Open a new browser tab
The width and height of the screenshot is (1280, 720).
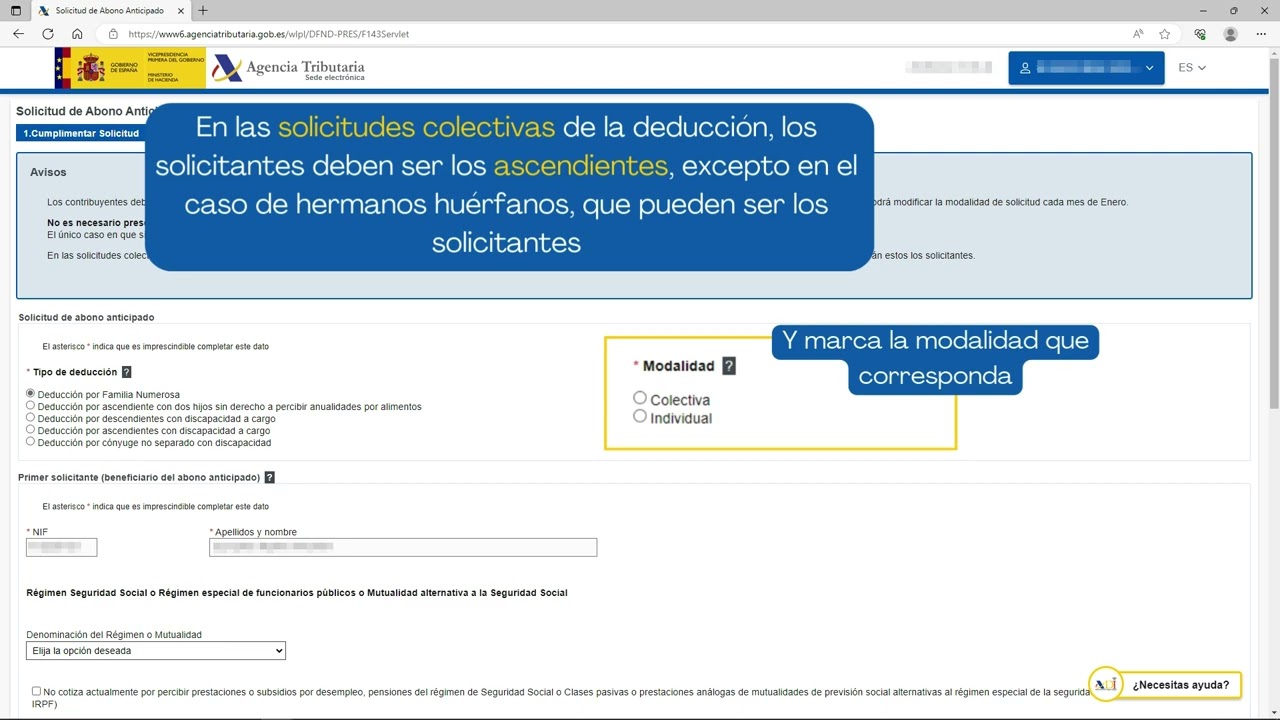[203, 11]
